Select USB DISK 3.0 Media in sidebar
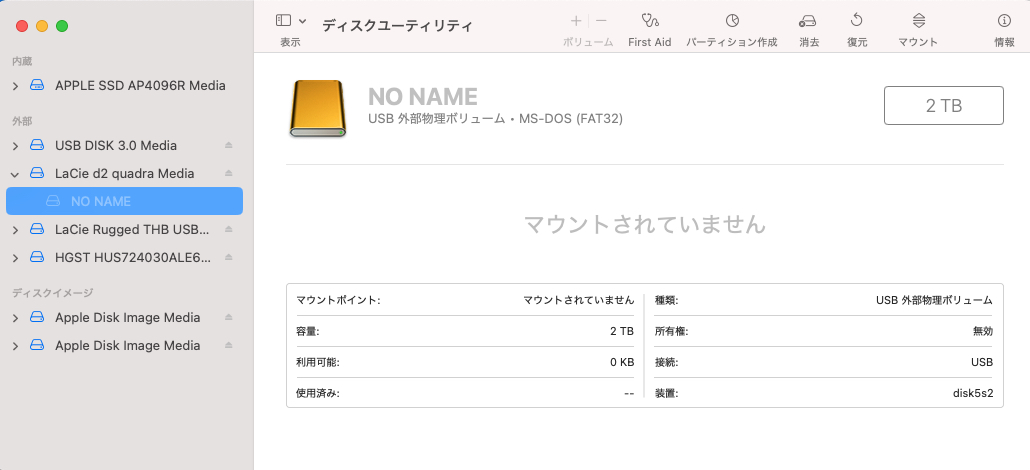1030x470 pixels. click(x=115, y=146)
